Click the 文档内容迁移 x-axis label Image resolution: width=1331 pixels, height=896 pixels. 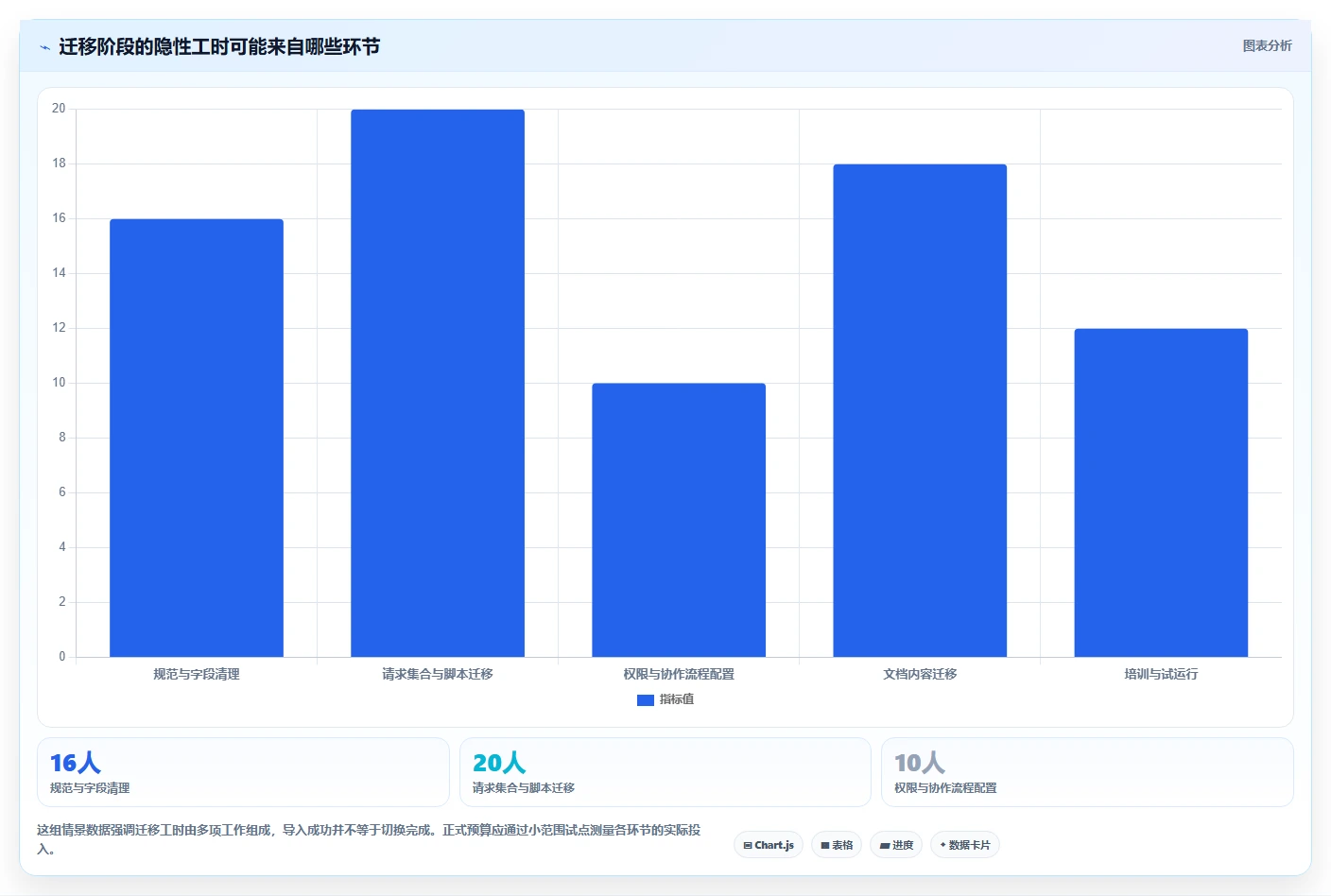click(920, 674)
